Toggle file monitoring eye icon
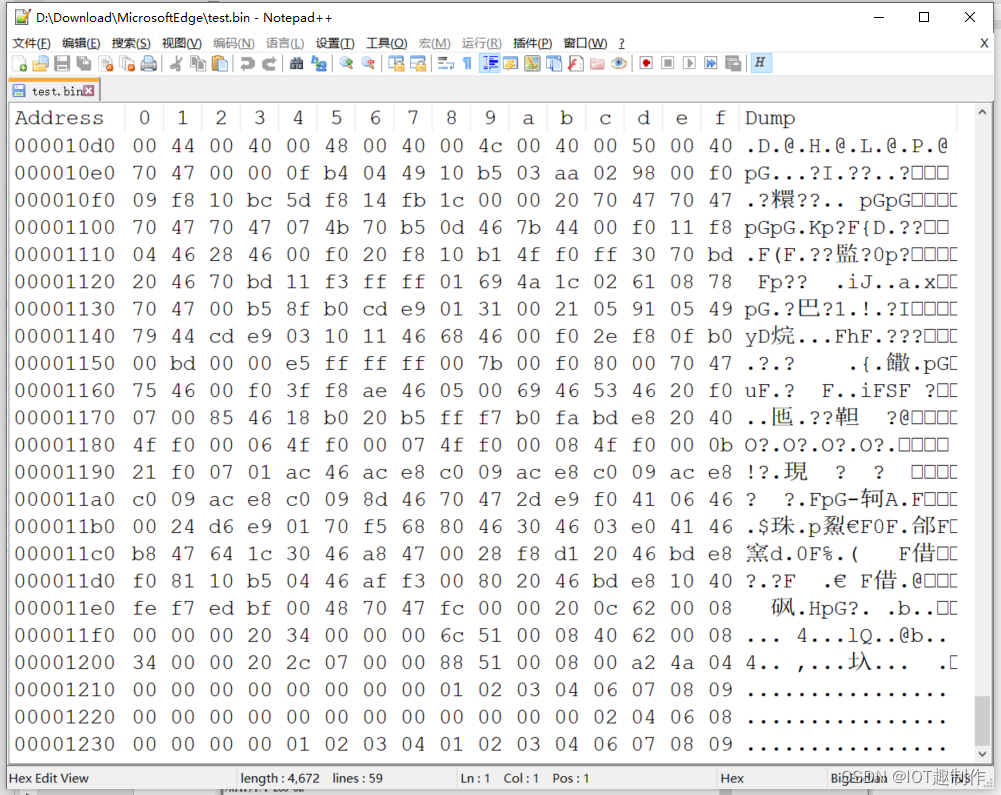The image size is (1001, 795). tap(619, 63)
